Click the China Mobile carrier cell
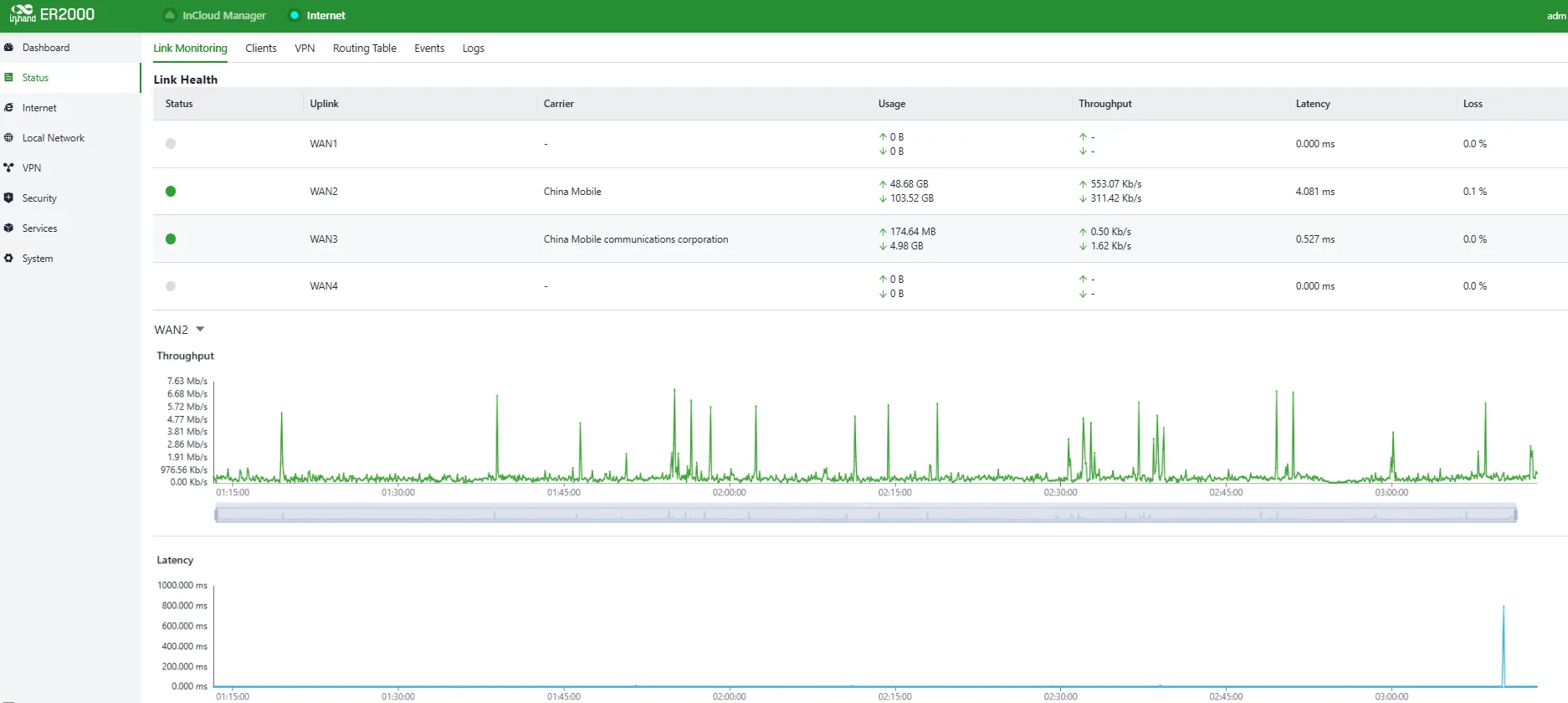The height and width of the screenshot is (703, 1568). coord(572,192)
